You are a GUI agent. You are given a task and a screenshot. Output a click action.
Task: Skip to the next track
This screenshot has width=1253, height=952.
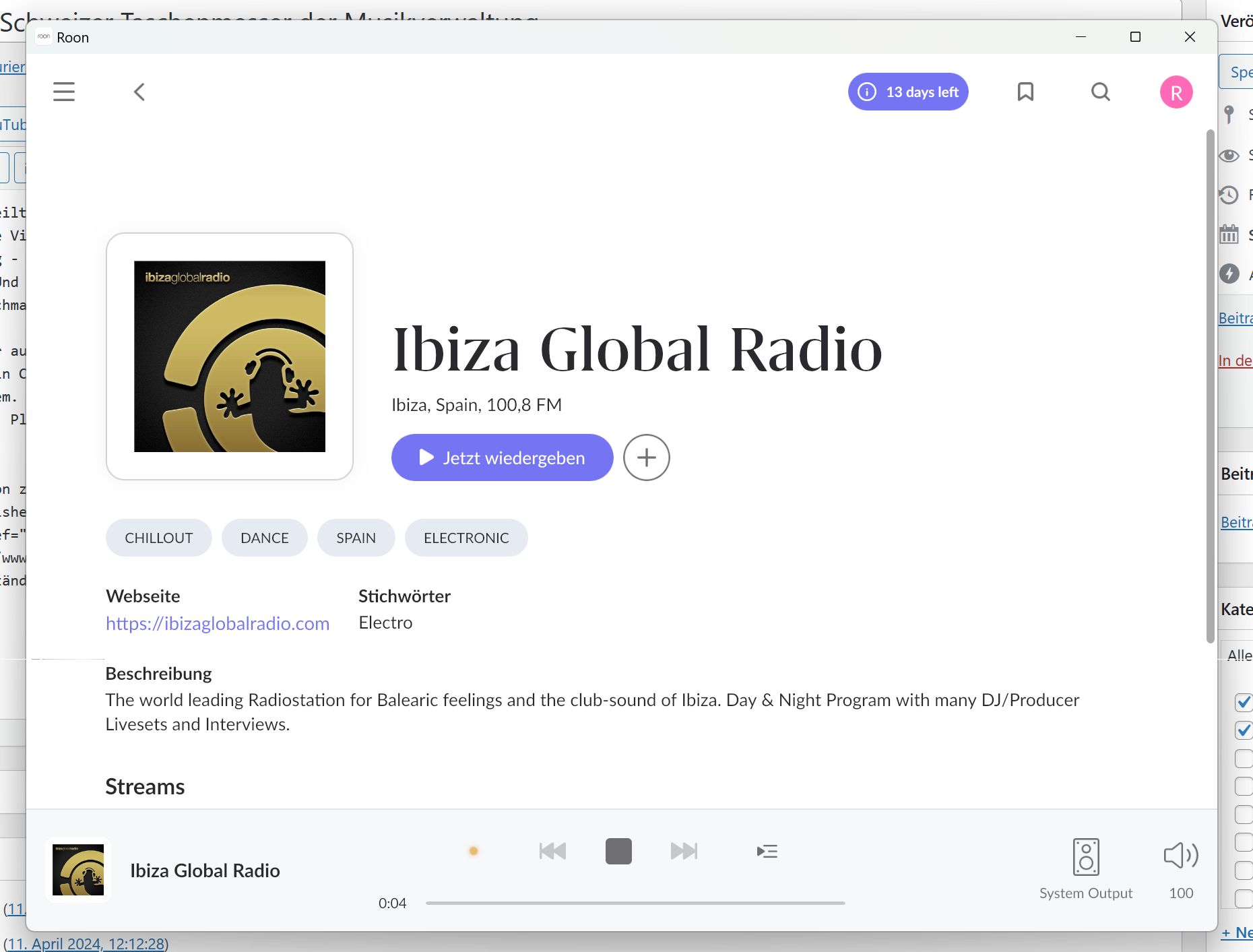(x=684, y=851)
